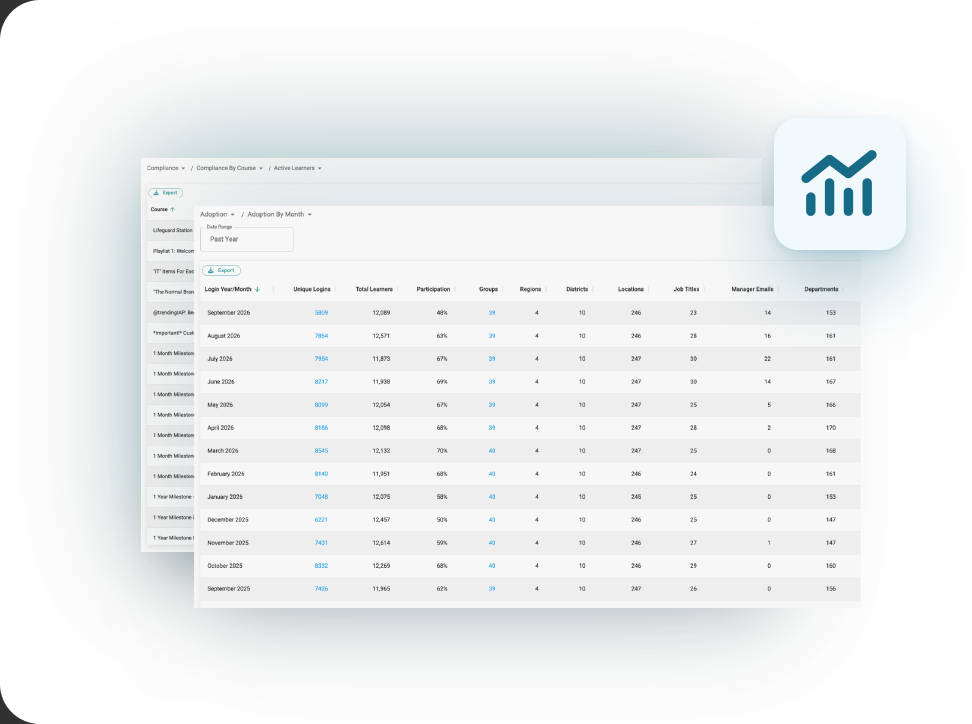Select the September 2025 row label
Viewport: 972px width, 724px height.
click(229, 588)
